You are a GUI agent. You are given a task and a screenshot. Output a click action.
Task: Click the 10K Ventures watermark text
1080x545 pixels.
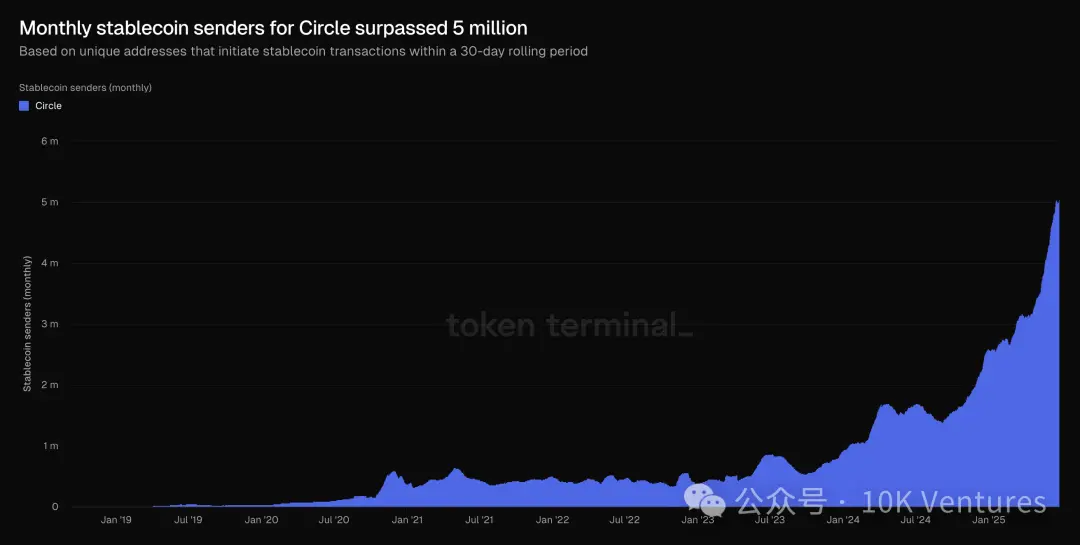(x=954, y=501)
